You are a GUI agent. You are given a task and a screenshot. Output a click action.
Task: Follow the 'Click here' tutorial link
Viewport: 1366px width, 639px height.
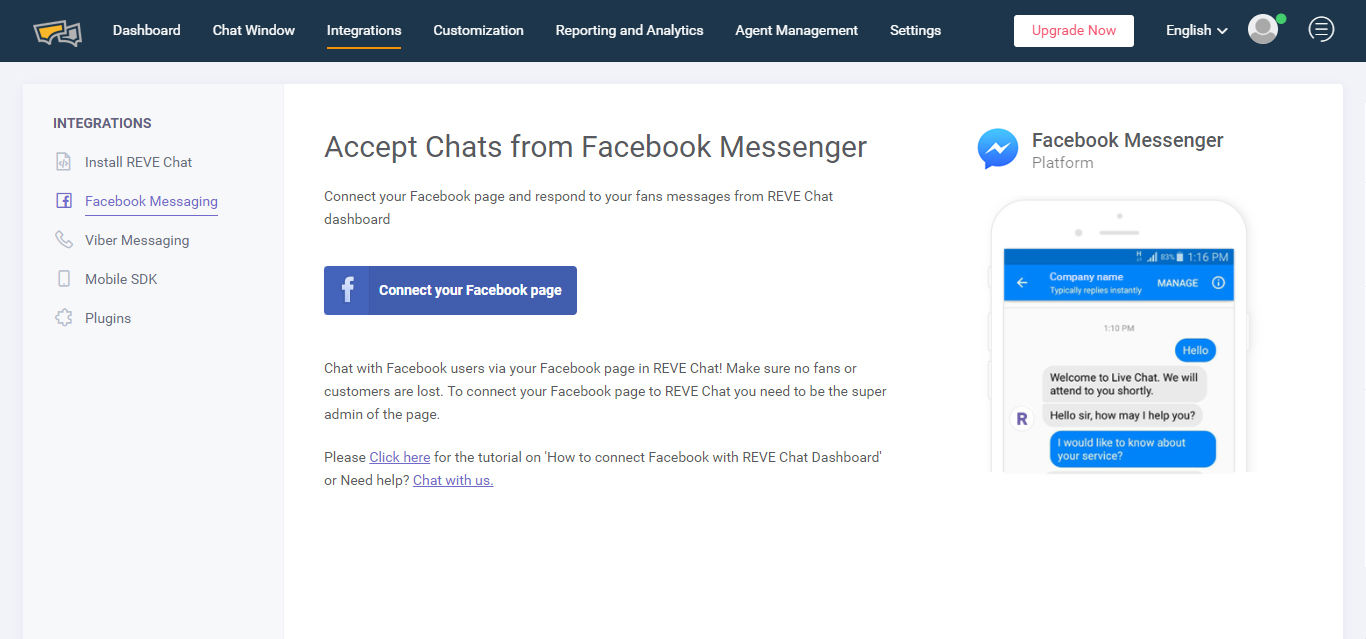(x=400, y=457)
